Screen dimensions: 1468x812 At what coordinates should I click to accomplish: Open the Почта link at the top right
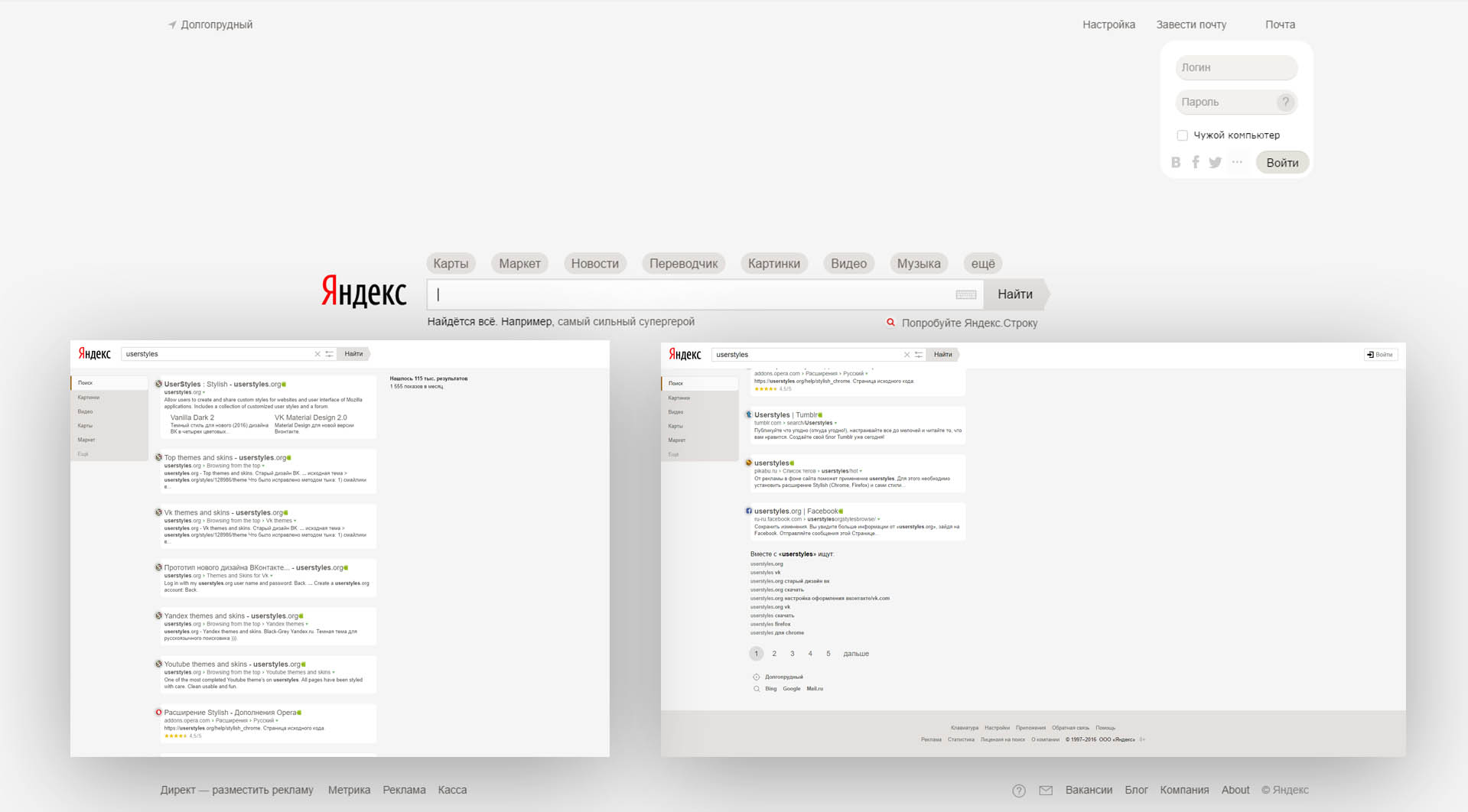1280,24
